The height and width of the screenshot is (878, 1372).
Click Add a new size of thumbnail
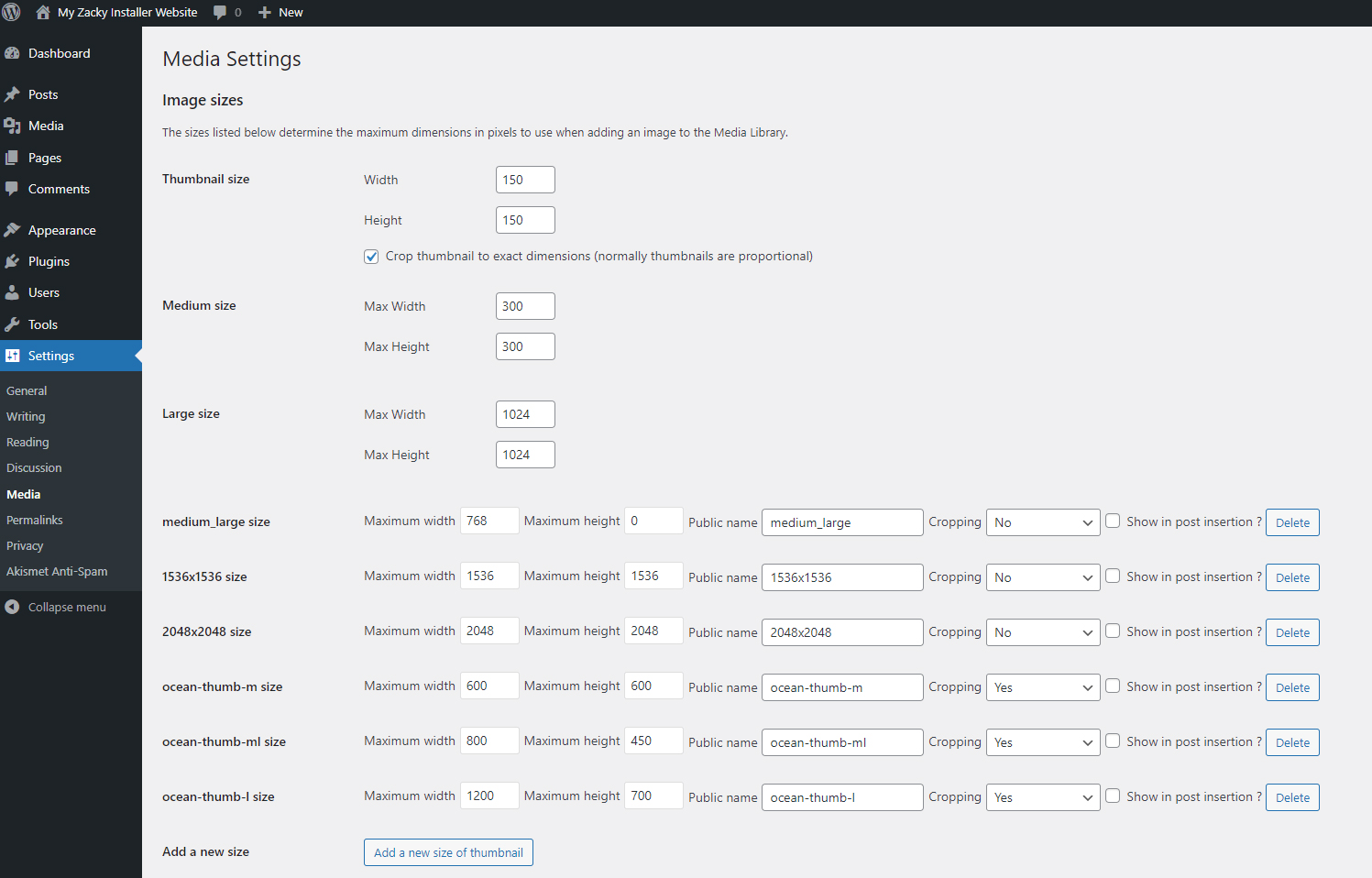[x=448, y=851]
